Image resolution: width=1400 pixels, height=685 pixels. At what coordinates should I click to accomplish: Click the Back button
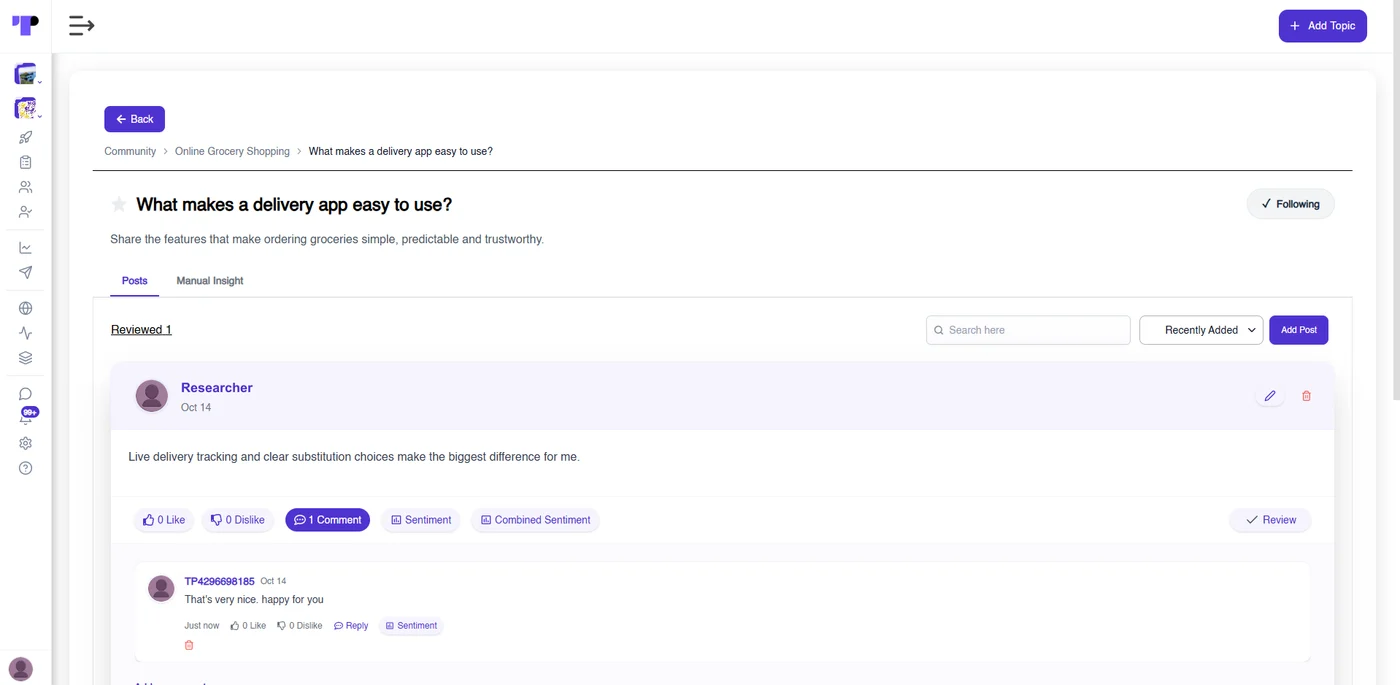coord(135,119)
